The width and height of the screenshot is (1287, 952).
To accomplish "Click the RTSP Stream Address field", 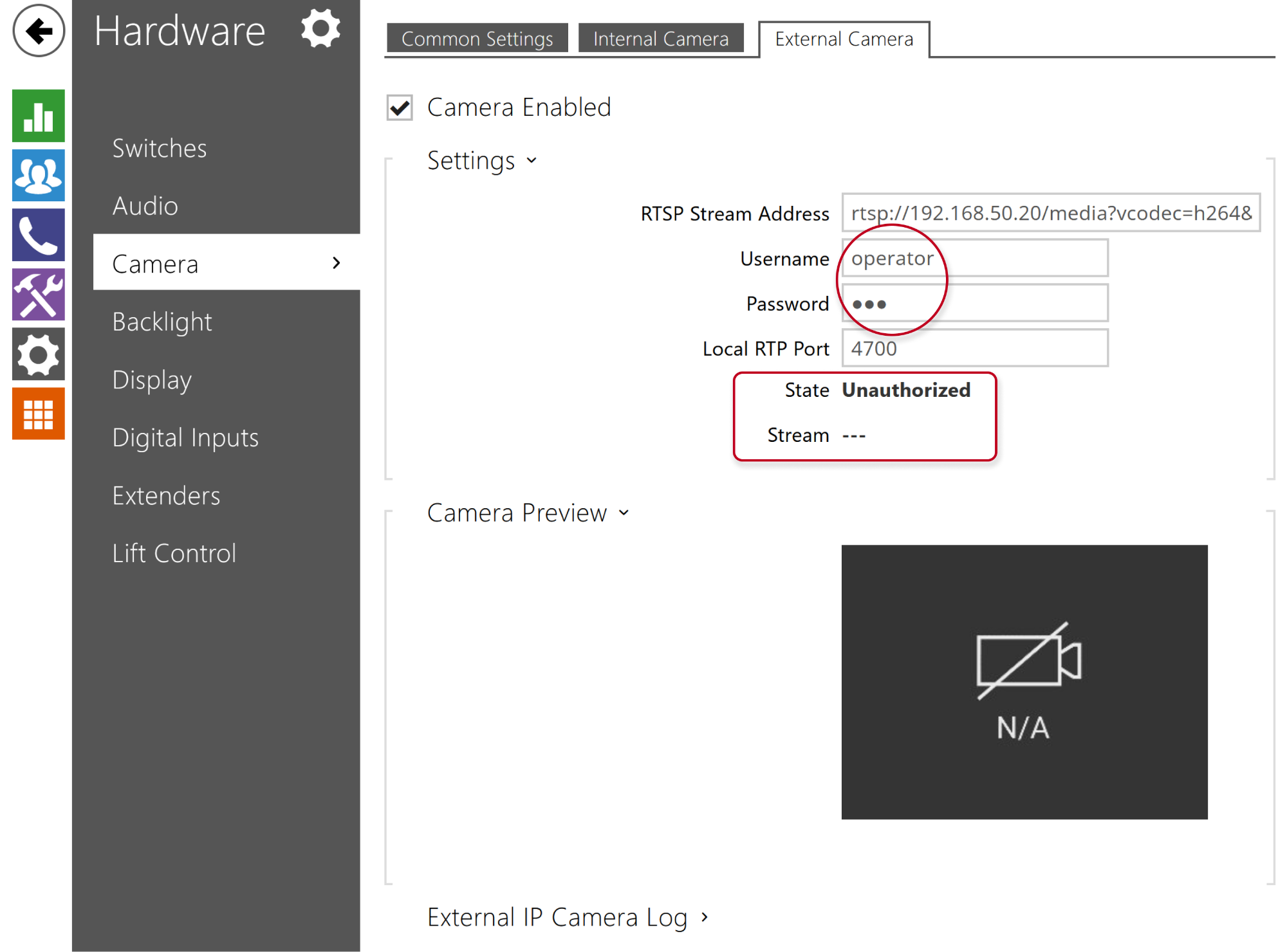I will click(x=1051, y=213).
